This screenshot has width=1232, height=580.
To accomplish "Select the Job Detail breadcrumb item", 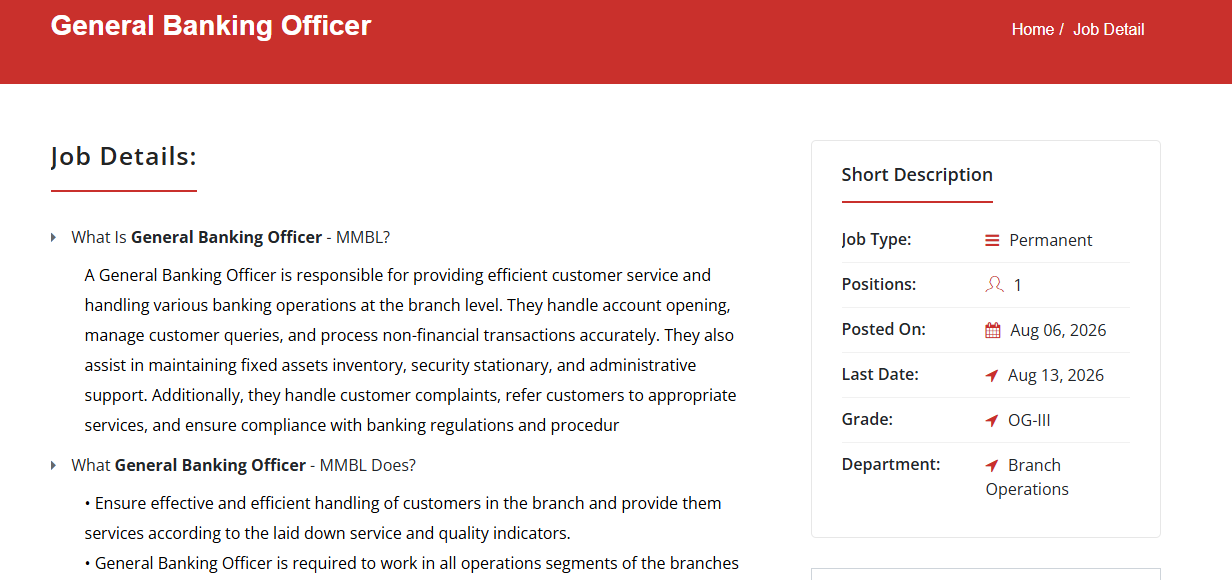I will coord(1109,29).
